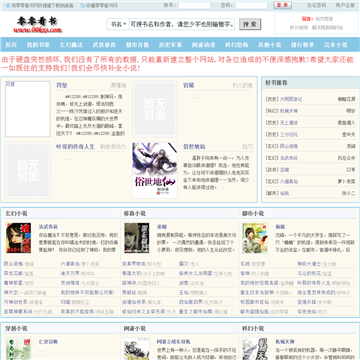The height and width of the screenshot is (360, 360).
Task: Open the 网游小说 section heading
Action: coord(135,329)
